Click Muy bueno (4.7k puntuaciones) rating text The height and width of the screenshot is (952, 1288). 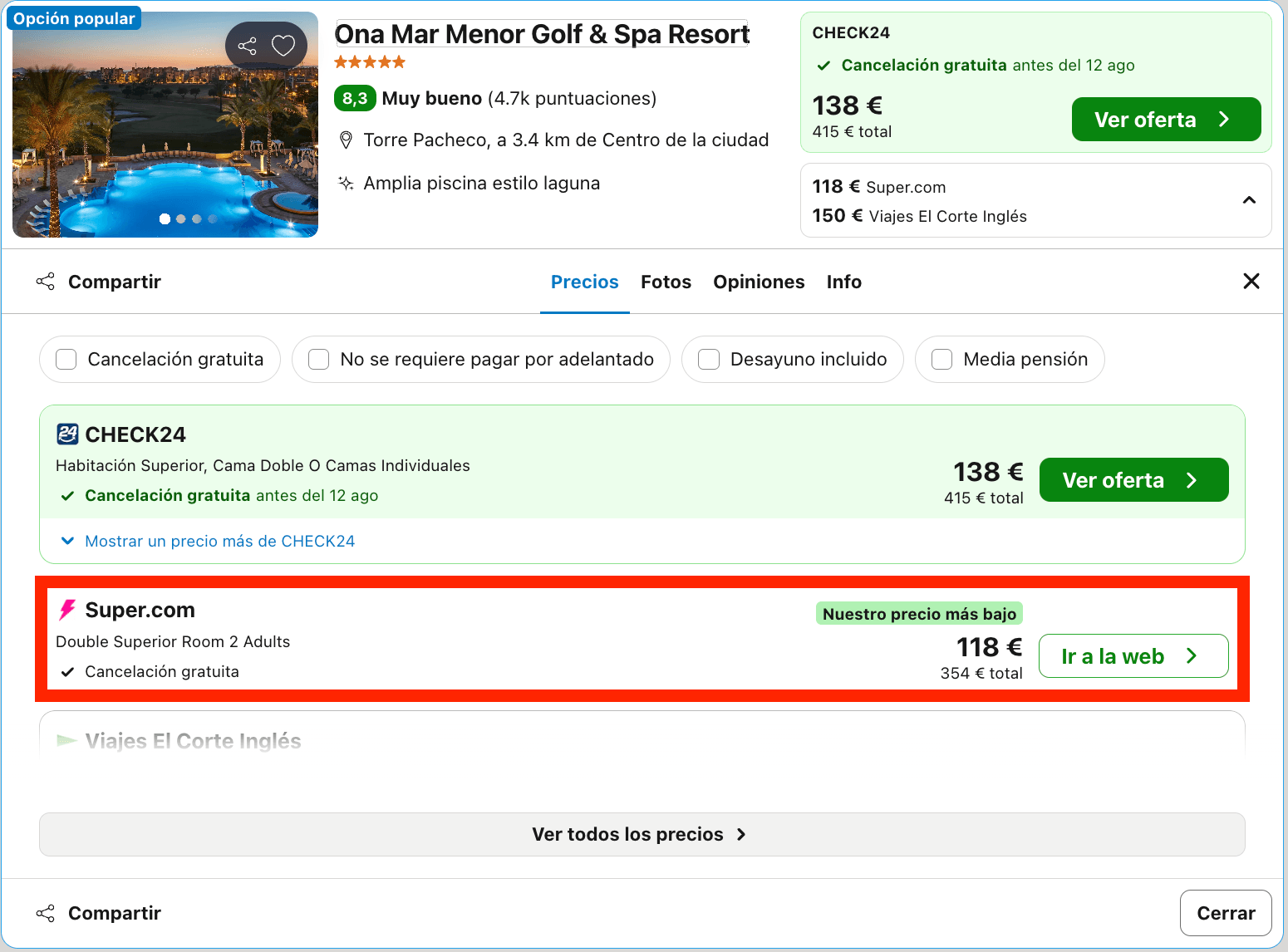pyautogui.click(x=519, y=99)
